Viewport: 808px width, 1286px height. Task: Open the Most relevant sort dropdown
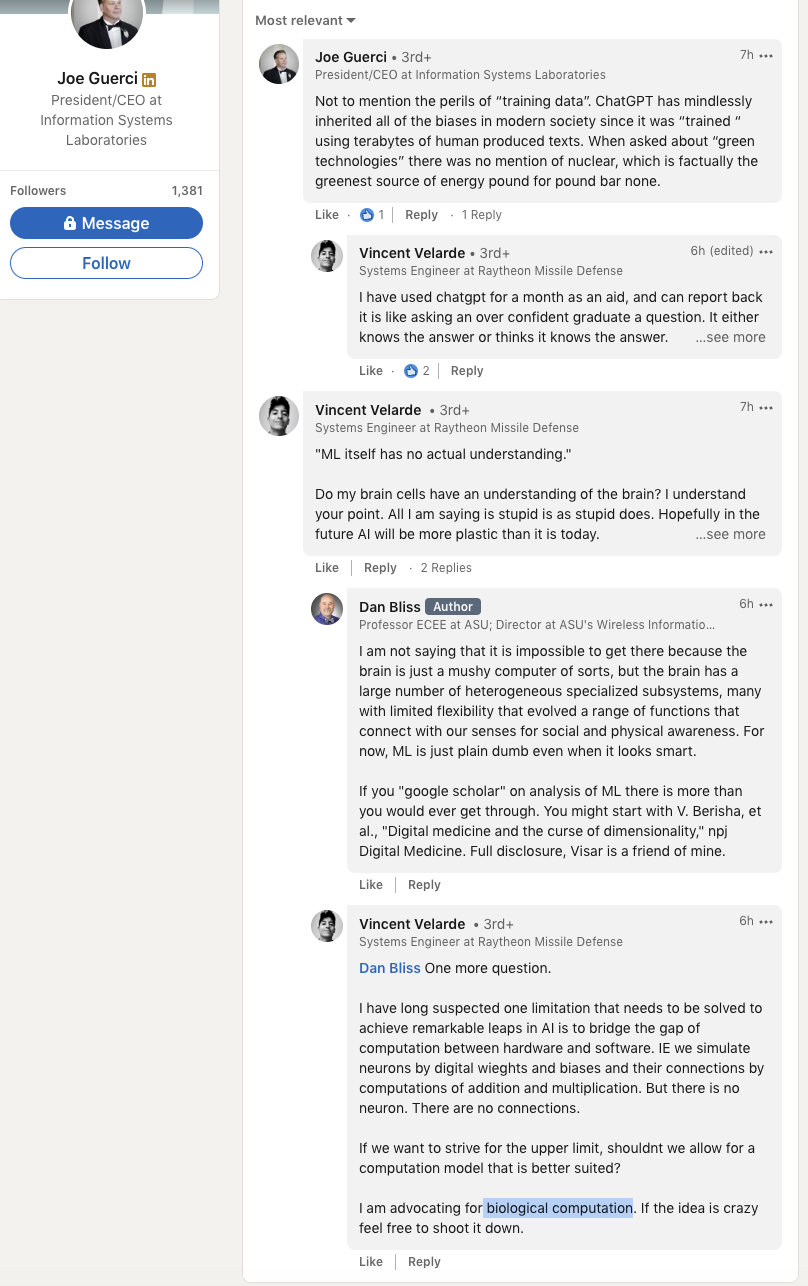coord(305,20)
